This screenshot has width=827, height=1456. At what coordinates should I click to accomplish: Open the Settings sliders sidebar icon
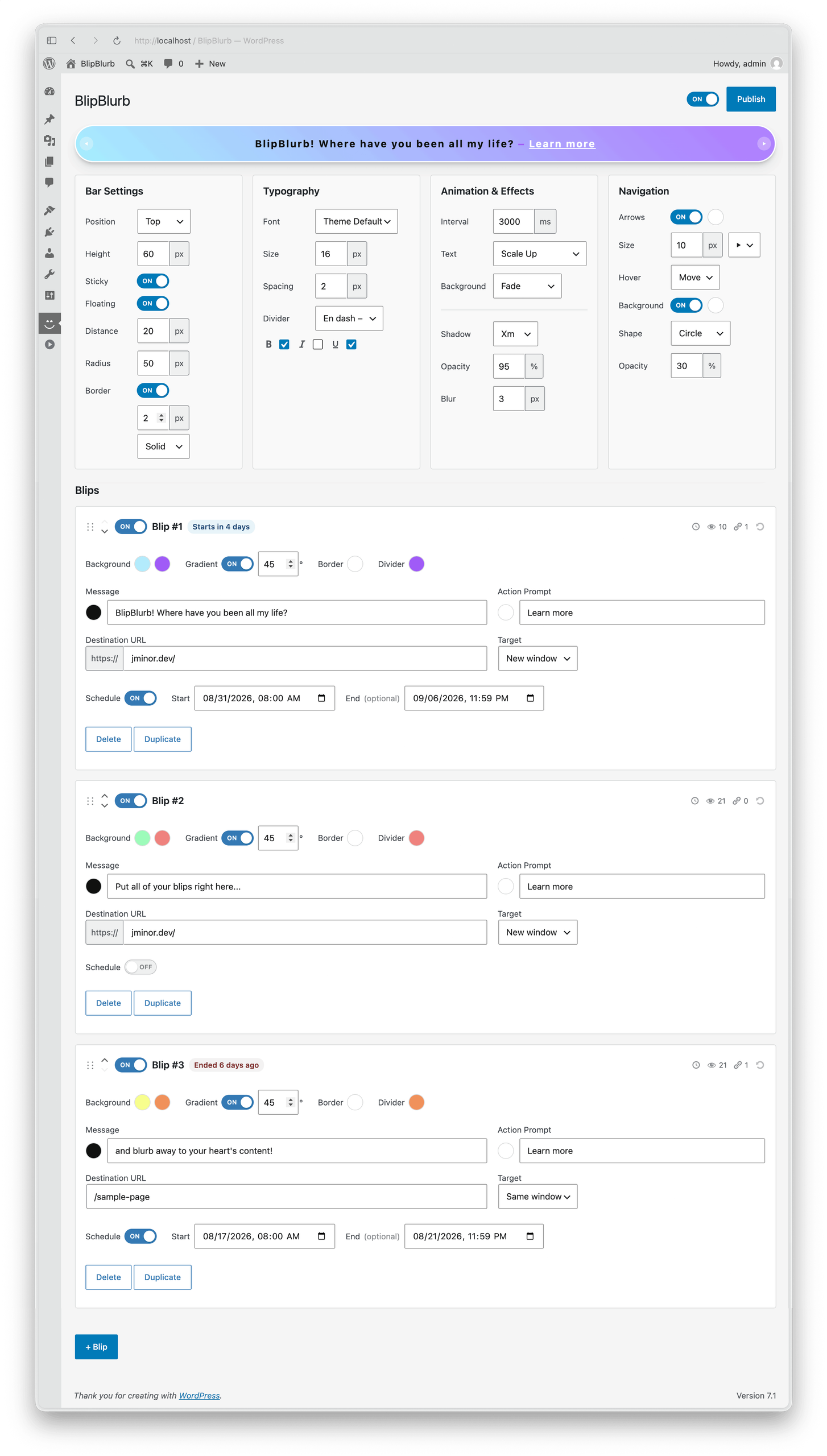pos(49,295)
